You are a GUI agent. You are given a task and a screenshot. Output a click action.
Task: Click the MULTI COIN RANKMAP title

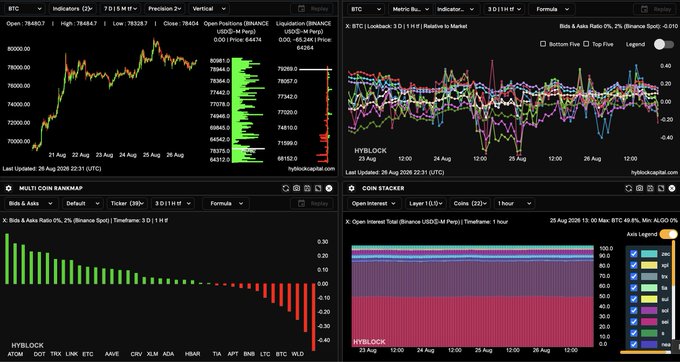pos(51,188)
